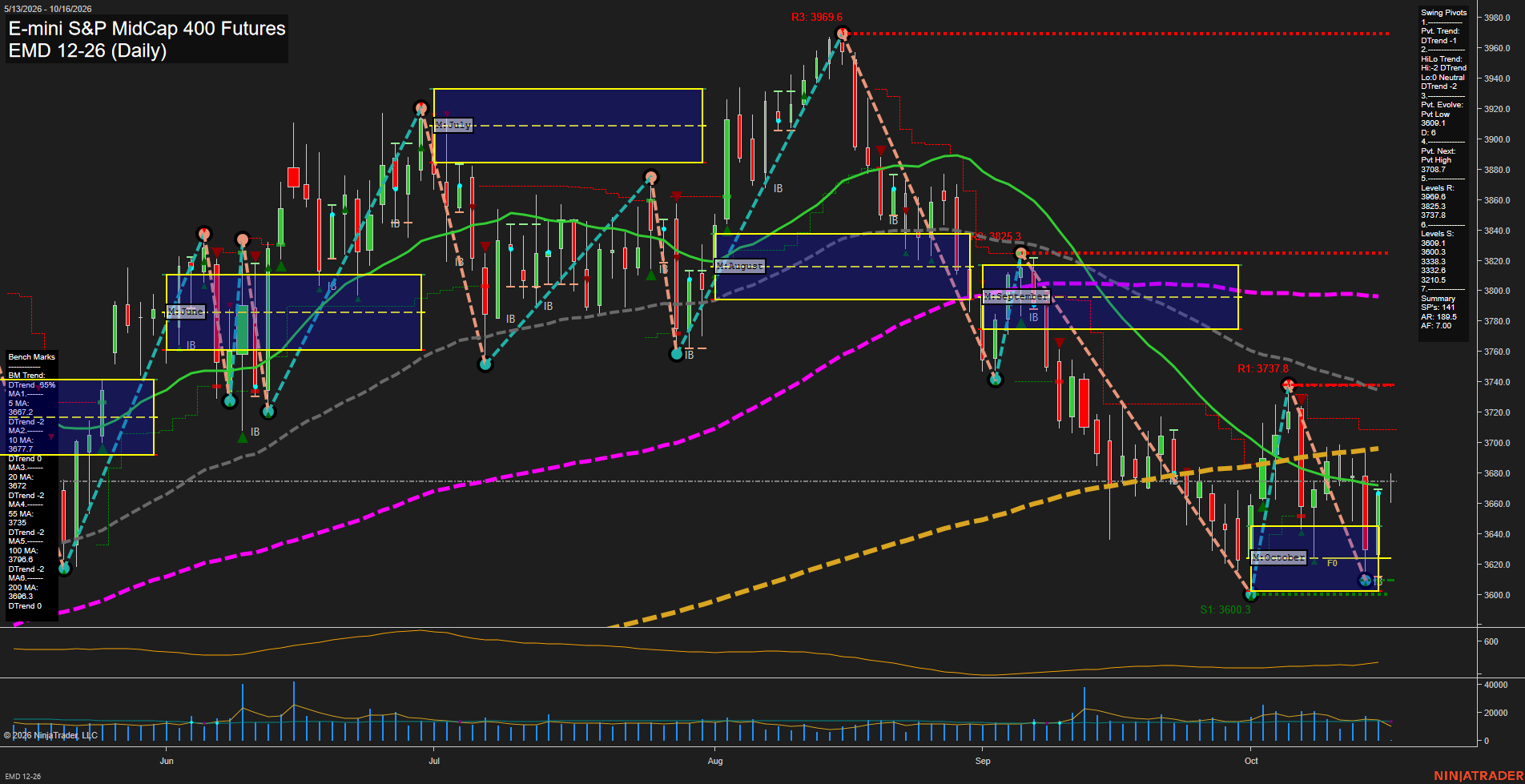This screenshot has height=784, width=1525.
Task: Select the M:October label box
Action: coord(1278,557)
